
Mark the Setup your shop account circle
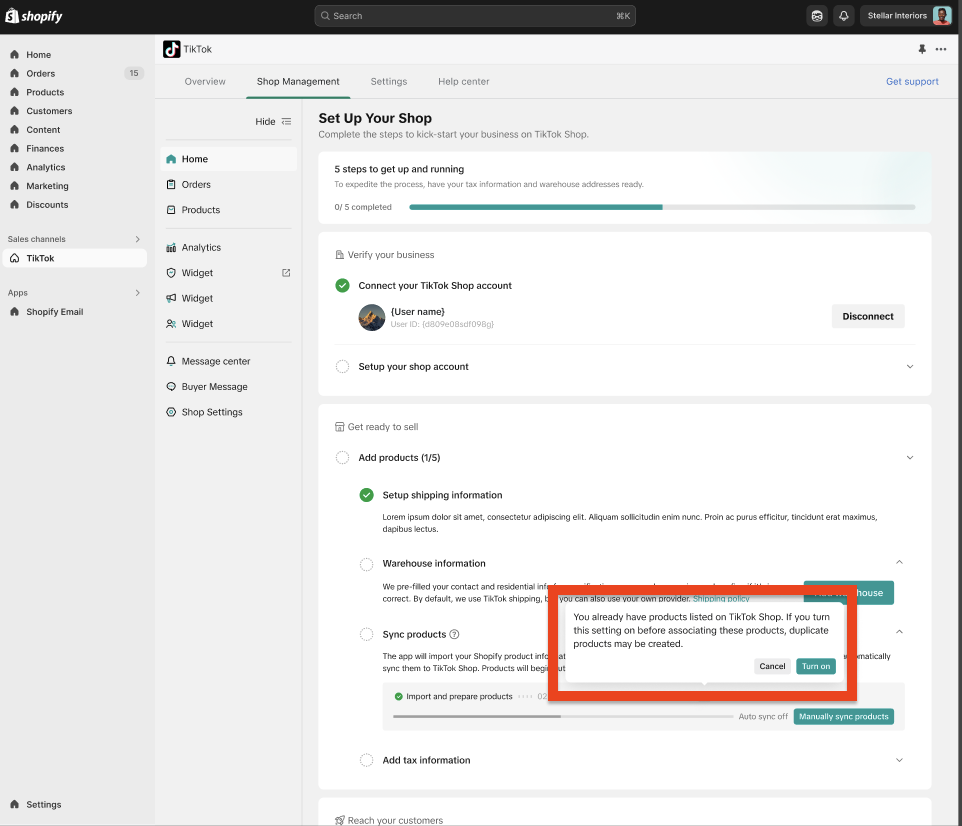pyautogui.click(x=343, y=367)
